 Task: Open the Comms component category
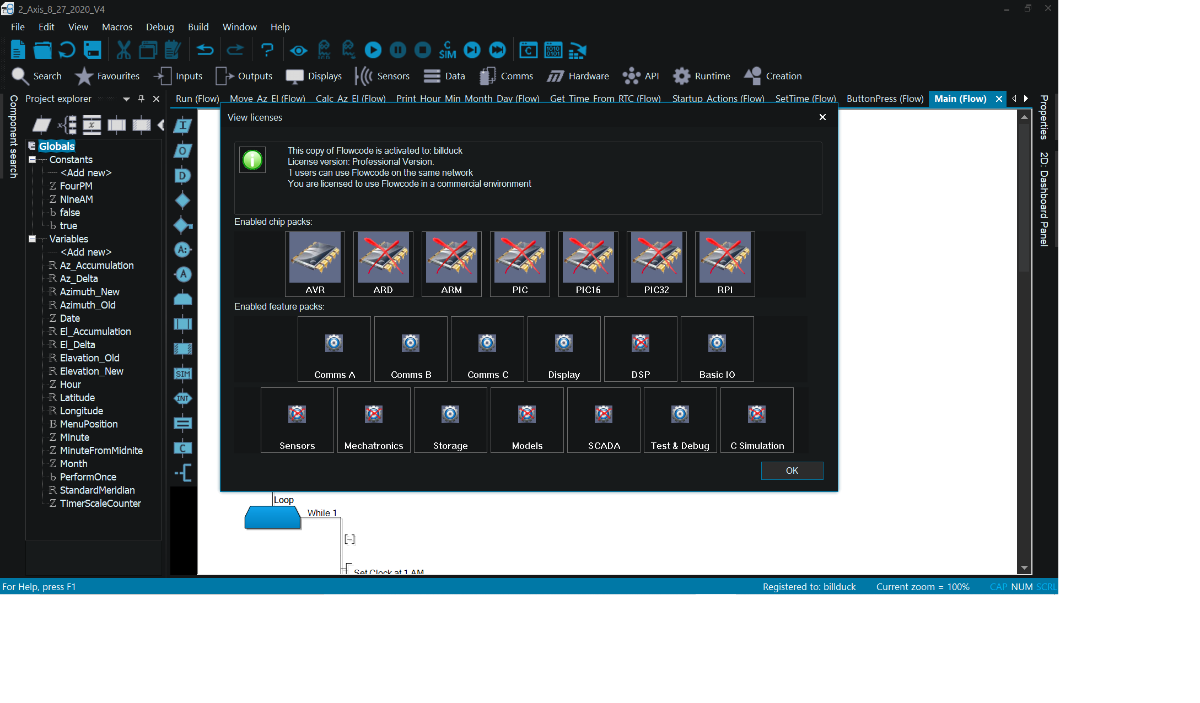[506, 76]
